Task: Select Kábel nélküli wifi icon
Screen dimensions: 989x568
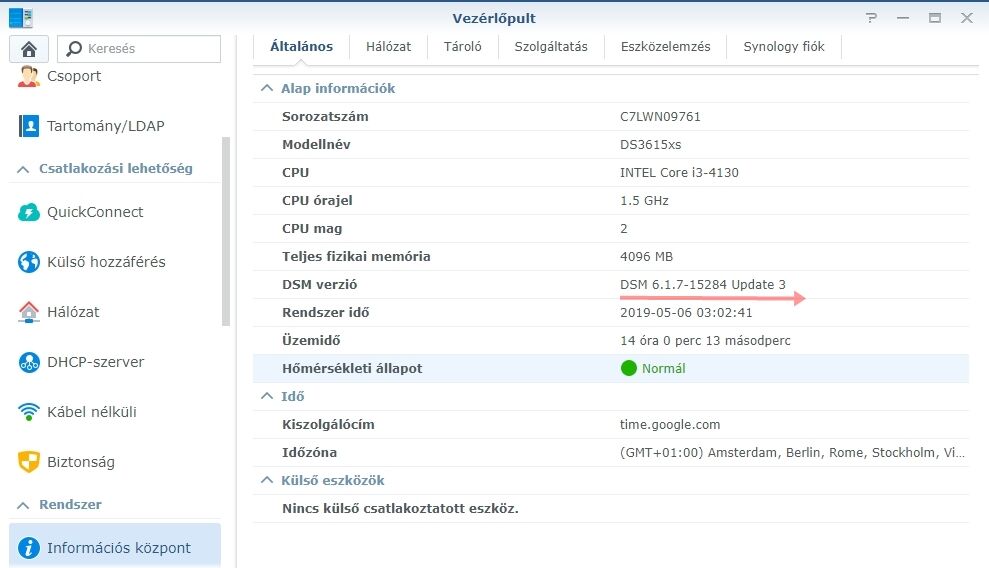Action: click(29, 412)
